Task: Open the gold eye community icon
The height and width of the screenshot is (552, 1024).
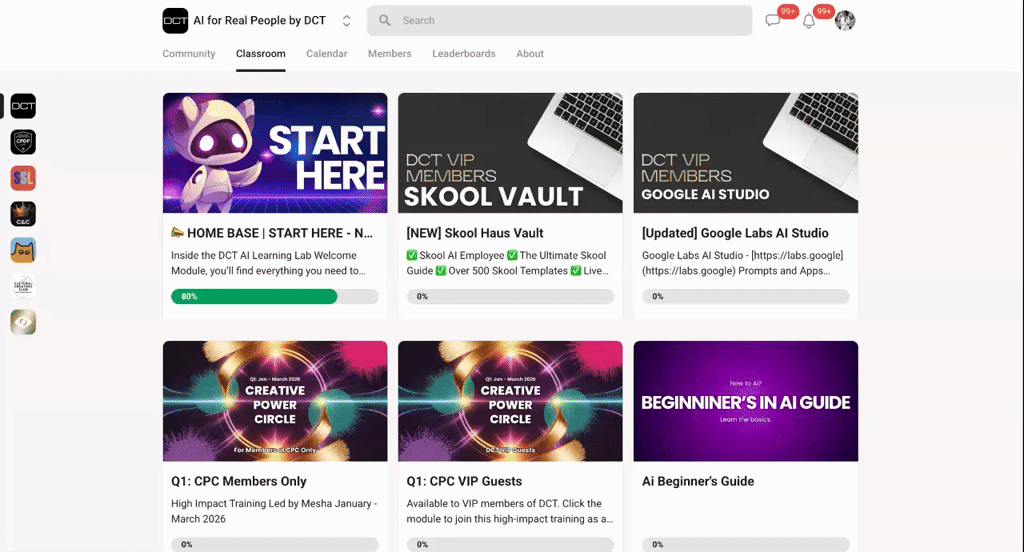Action: click(23, 322)
